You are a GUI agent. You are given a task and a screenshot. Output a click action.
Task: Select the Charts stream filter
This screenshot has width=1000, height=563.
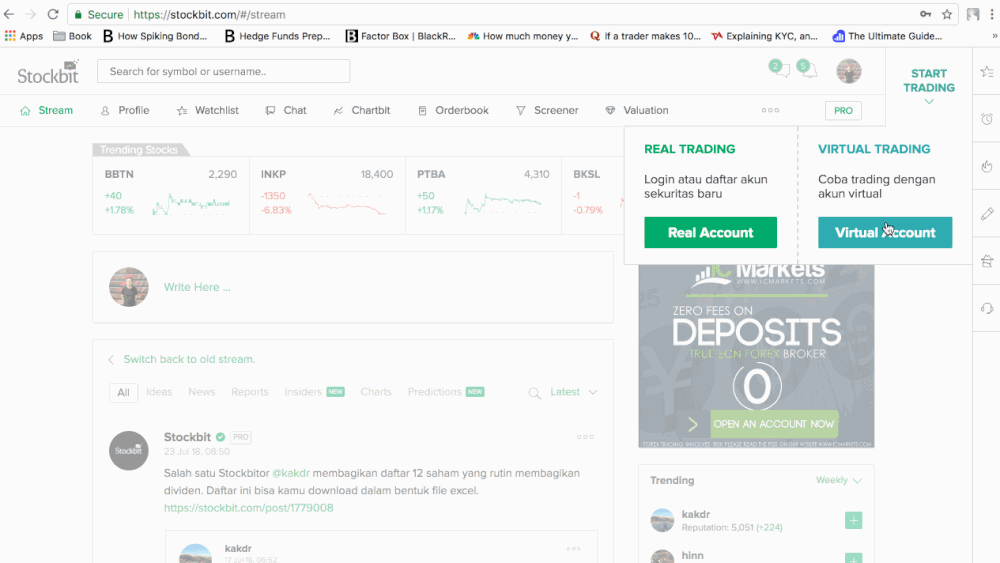(376, 392)
